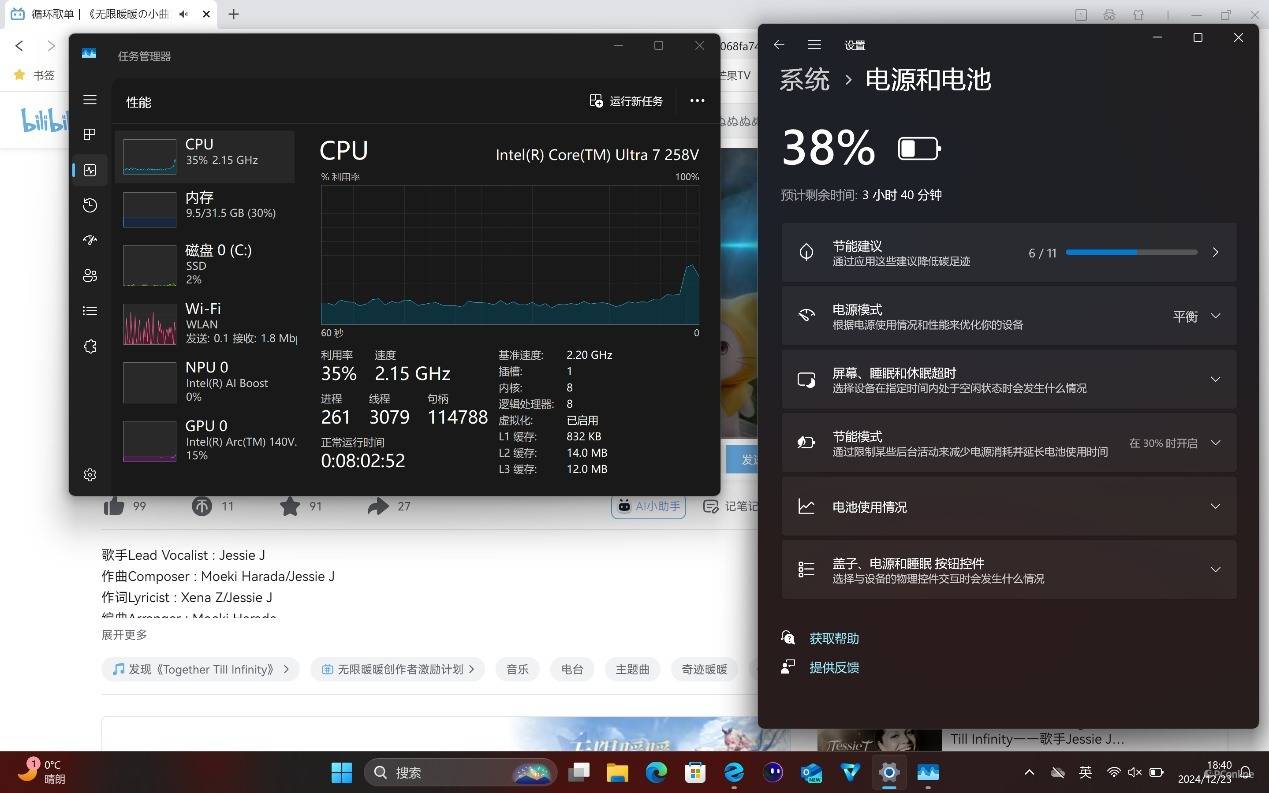Viewport: 1269px width, 793px height.
Task: Open 无限暖暖创作者激励计划 tag
Action: click(398, 669)
